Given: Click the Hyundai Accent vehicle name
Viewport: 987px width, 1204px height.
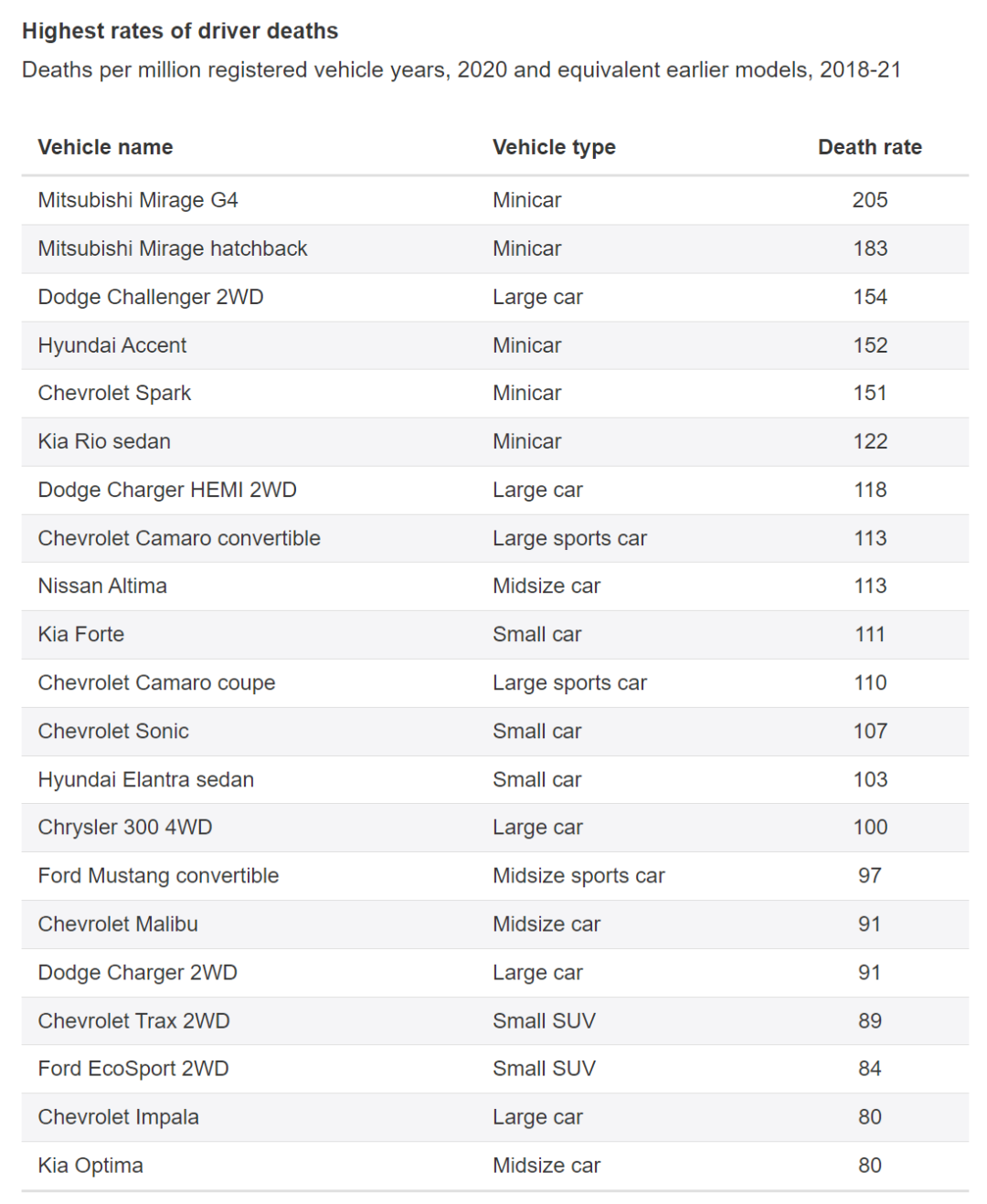Looking at the screenshot, I should pyautogui.click(x=112, y=345).
